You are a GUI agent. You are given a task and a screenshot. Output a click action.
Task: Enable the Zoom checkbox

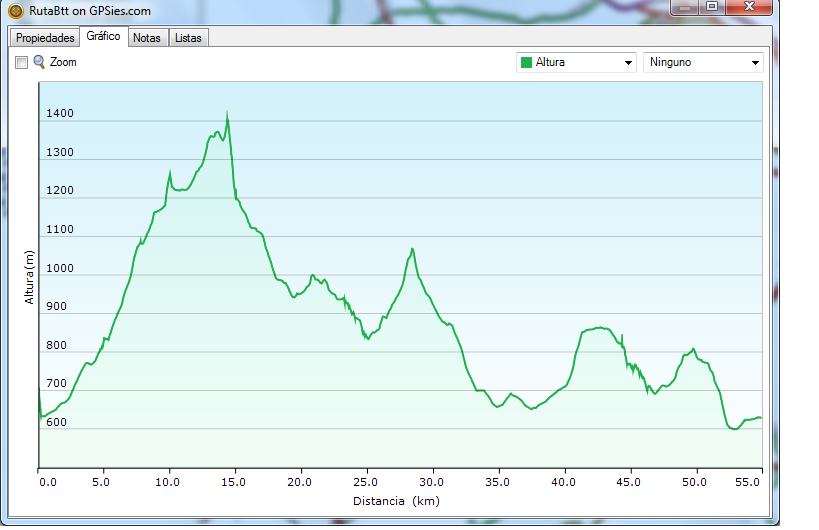[x=21, y=62]
